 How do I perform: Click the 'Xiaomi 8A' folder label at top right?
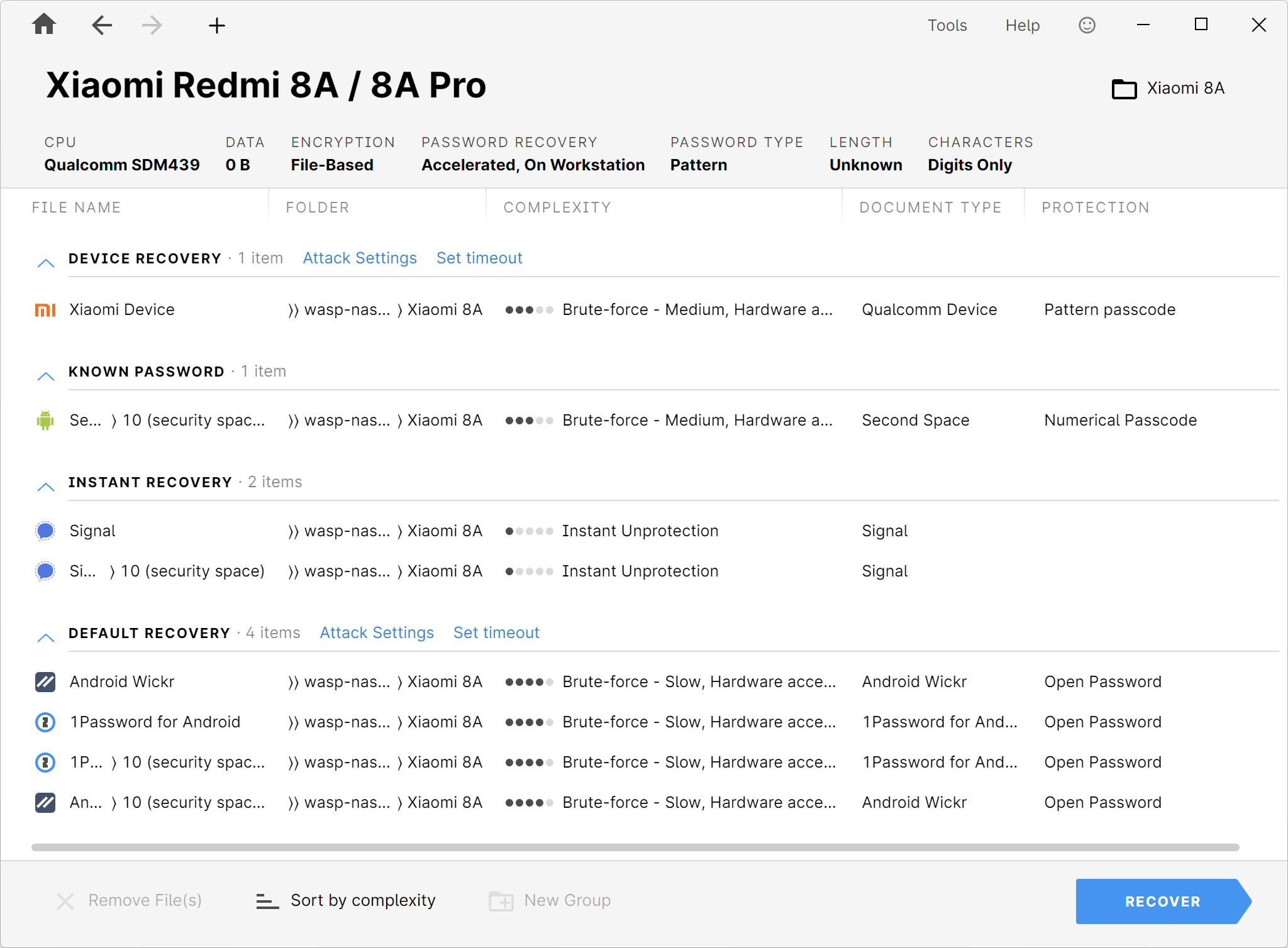[1185, 88]
